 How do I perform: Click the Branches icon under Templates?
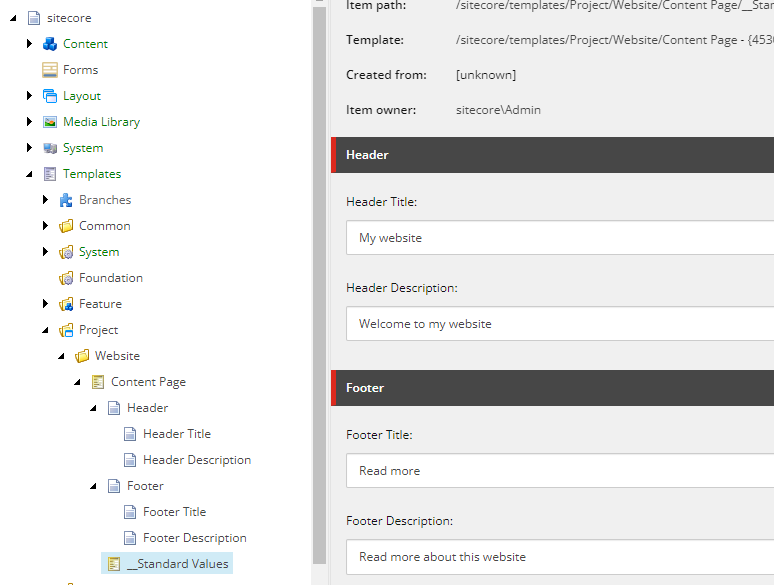[x=66, y=200]
